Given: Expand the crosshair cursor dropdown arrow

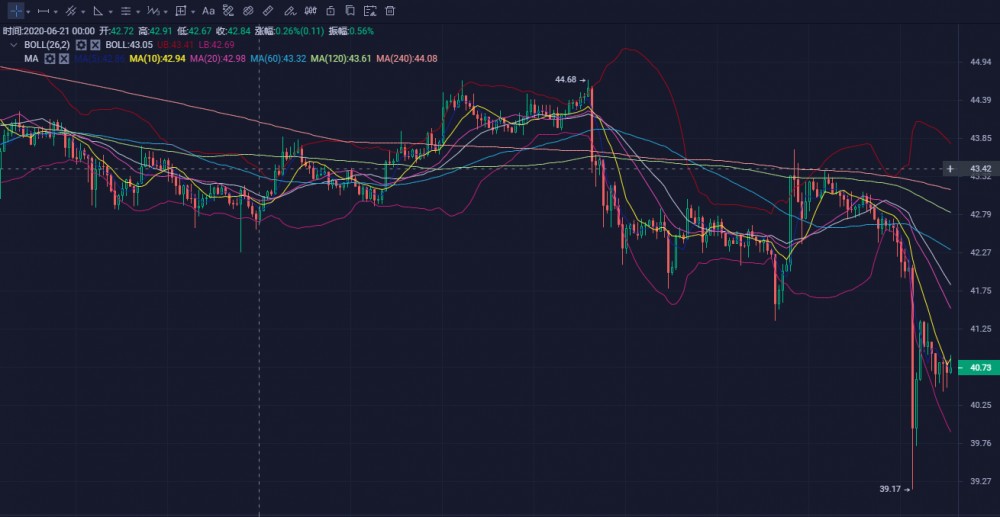Looking at the screenshot, I should pos(28,11).
